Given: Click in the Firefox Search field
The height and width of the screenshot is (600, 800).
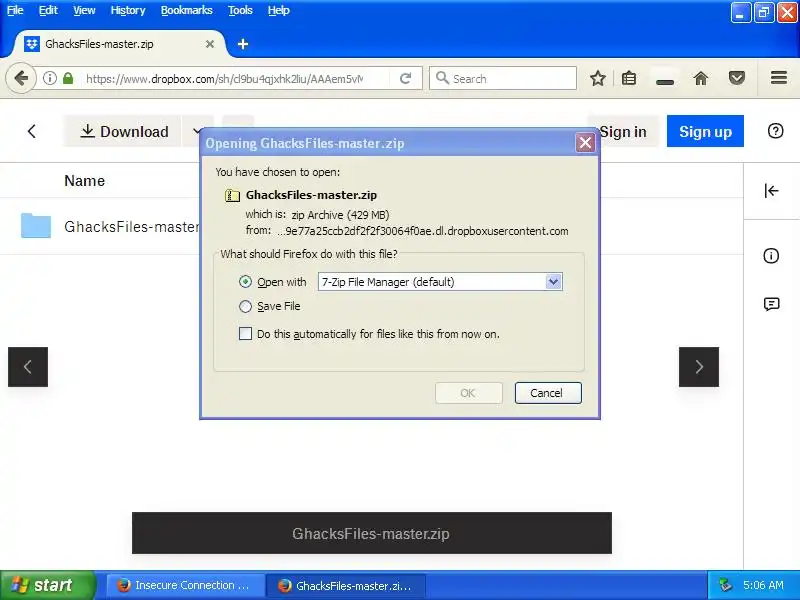Looking at the screenshot, I should pyautogui.click(x=503, y=78).
